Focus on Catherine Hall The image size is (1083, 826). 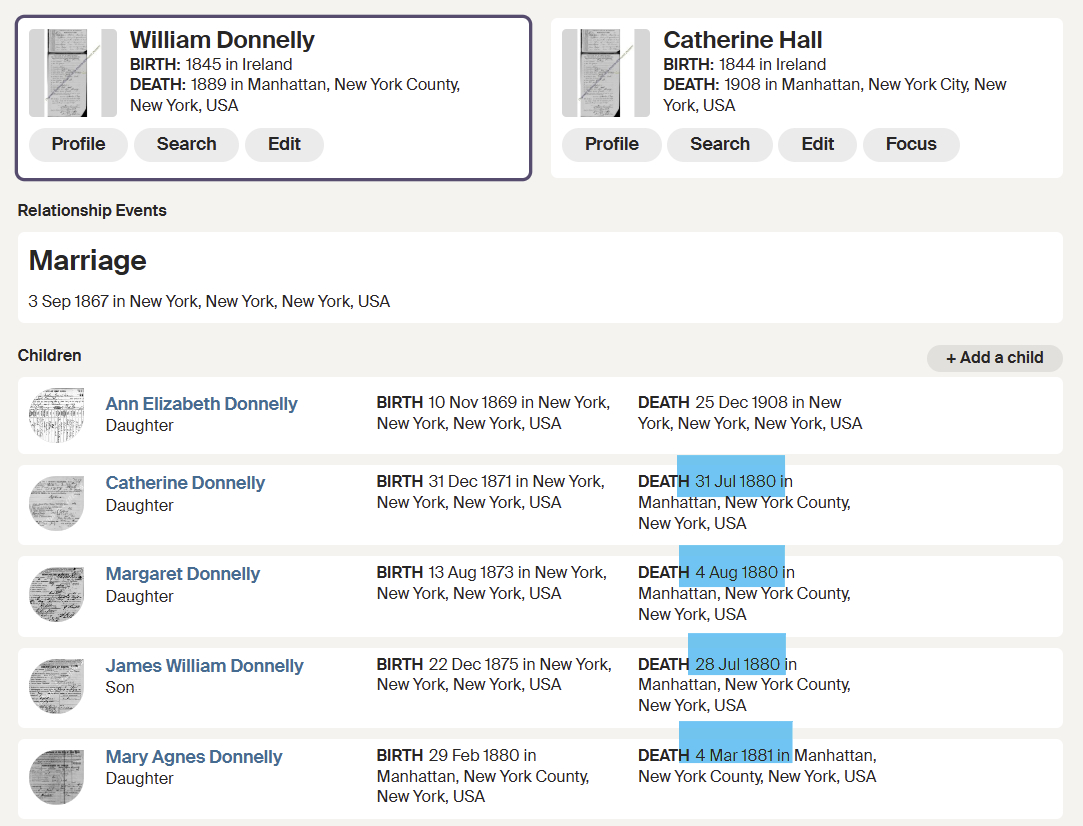[x=910, y=144]
